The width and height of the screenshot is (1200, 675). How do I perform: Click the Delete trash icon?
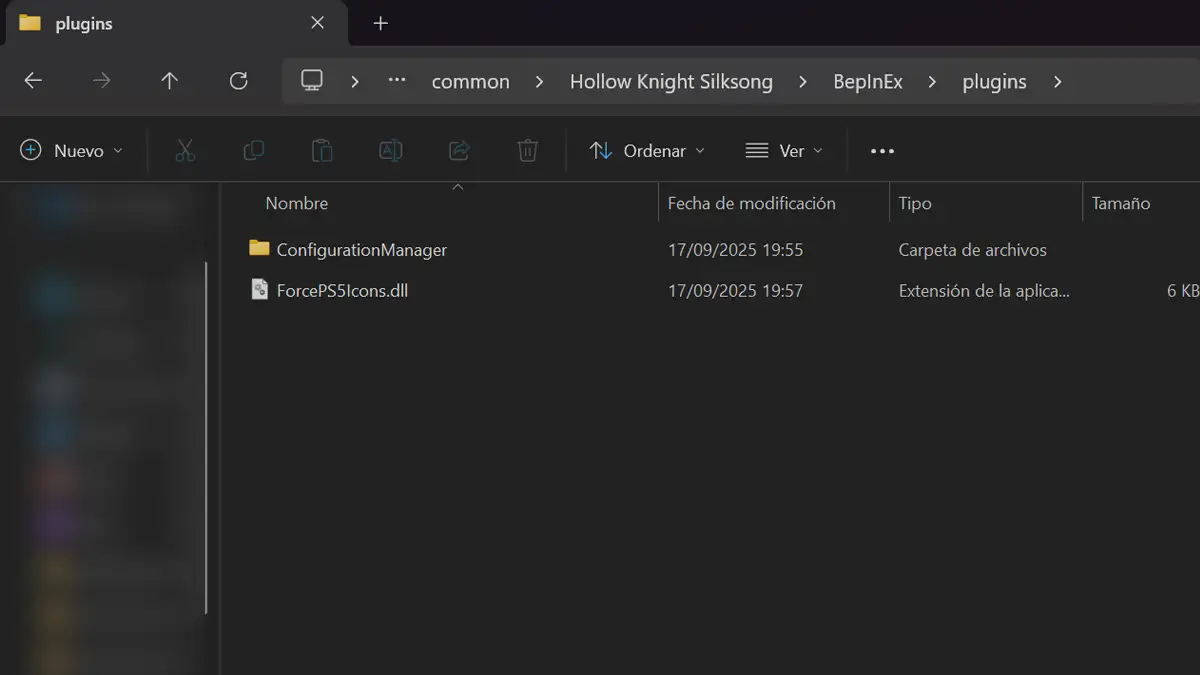tap(528, 151)
